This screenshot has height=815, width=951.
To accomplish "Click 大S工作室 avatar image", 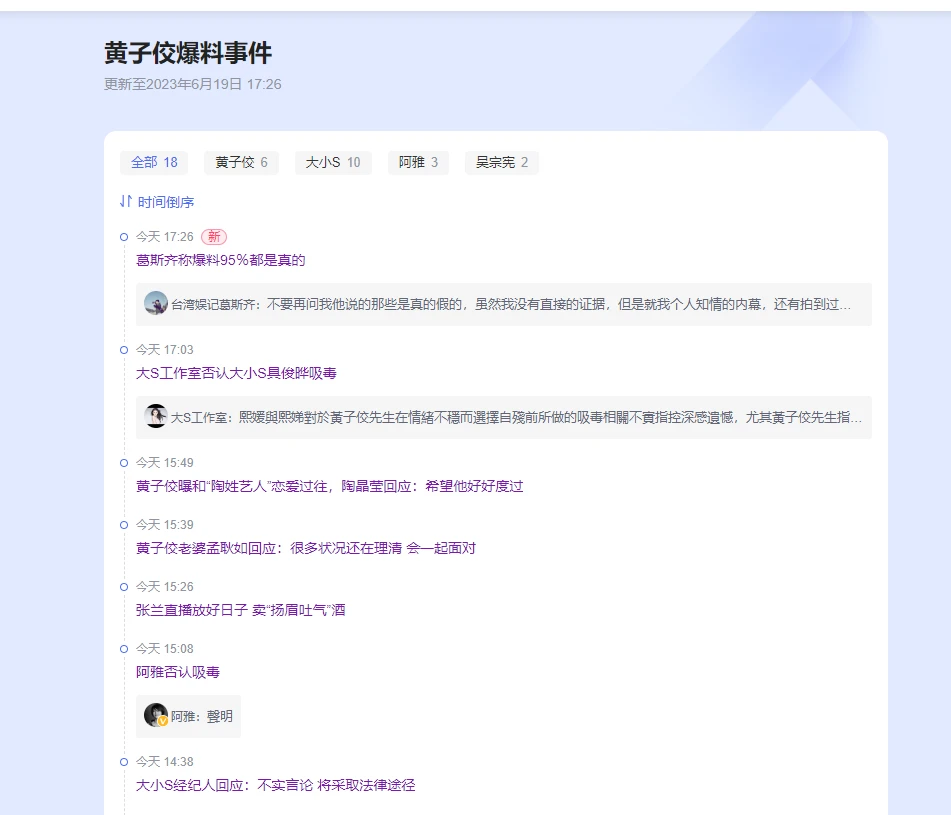I will [x=156, y=416].
